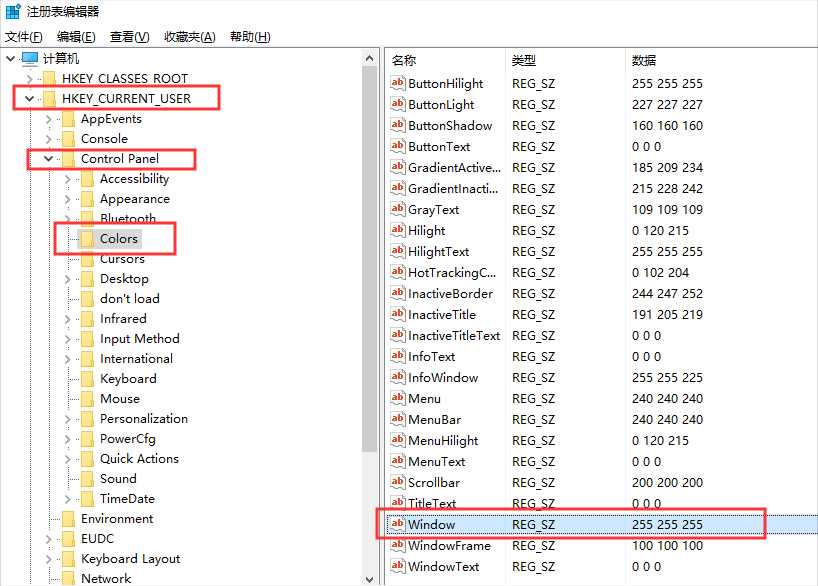The image size is (818, 586).
Task: Open the 收藏夹 menu
Action: point(191,36)
